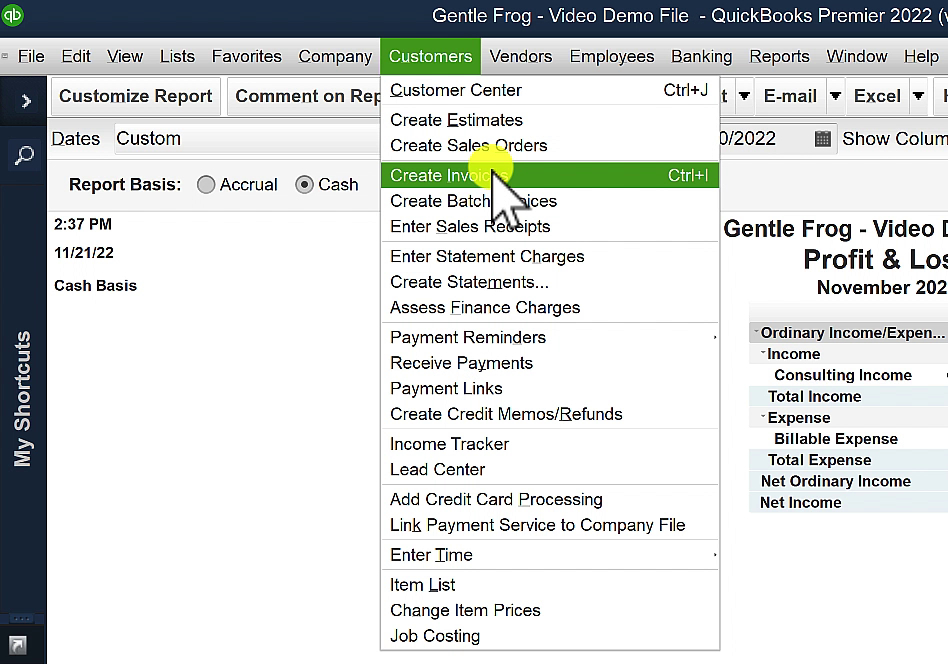Open the Vendors menu
948x664 pixels.
pyautogui.click(x=521, y=56)
